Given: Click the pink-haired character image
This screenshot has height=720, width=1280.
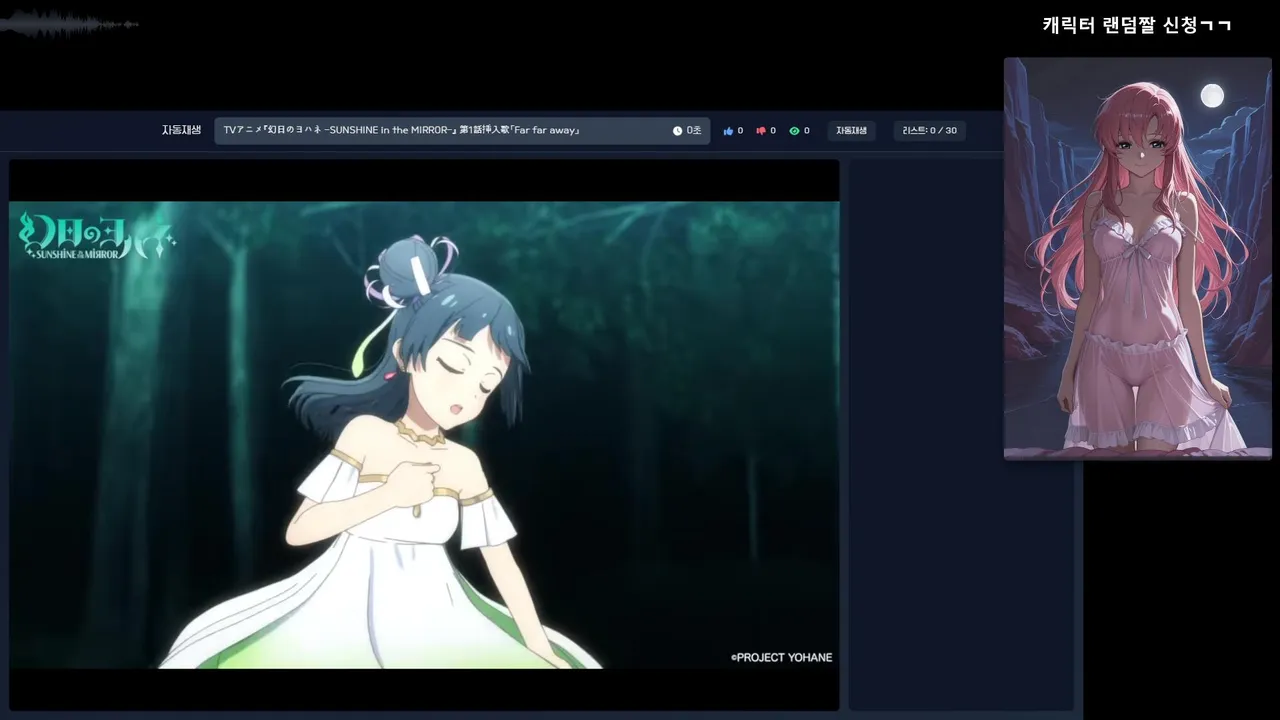Looking at the screenshot, I should point(1138,258).
